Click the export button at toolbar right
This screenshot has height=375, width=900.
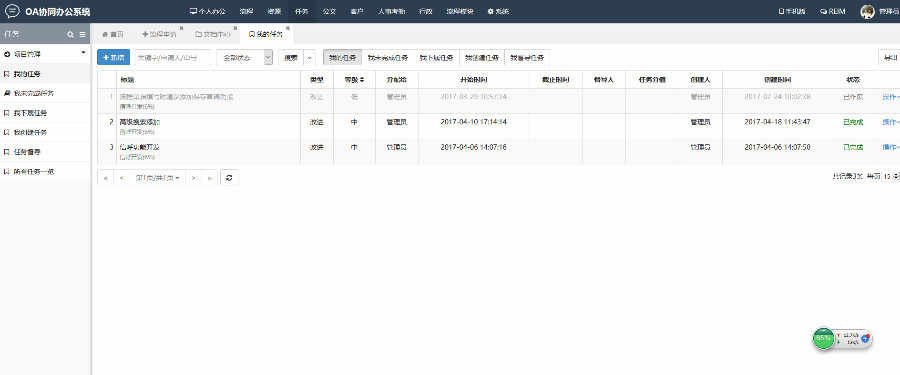tap(889, 57)
